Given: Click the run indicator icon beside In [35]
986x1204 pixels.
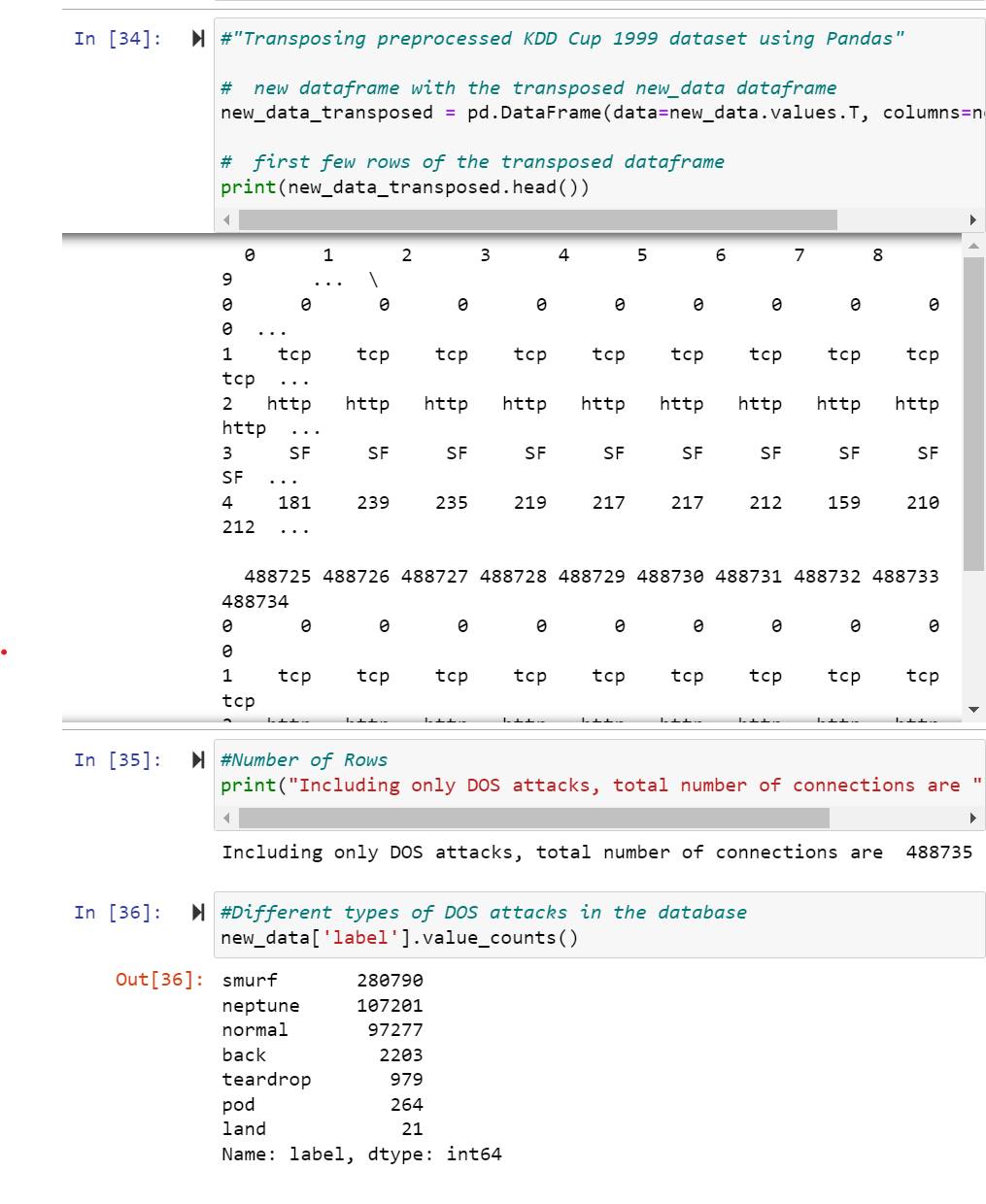Looking at the screenshot, I should 197,760.
